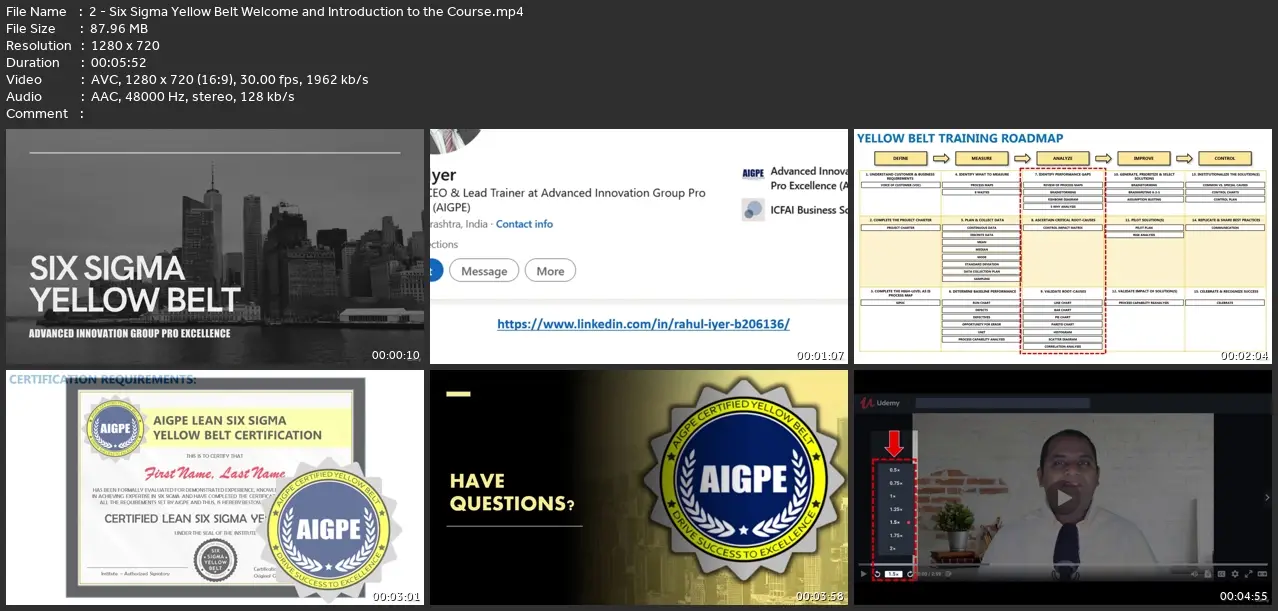
Task: Choose 2x playback speed
Action: 892,548
